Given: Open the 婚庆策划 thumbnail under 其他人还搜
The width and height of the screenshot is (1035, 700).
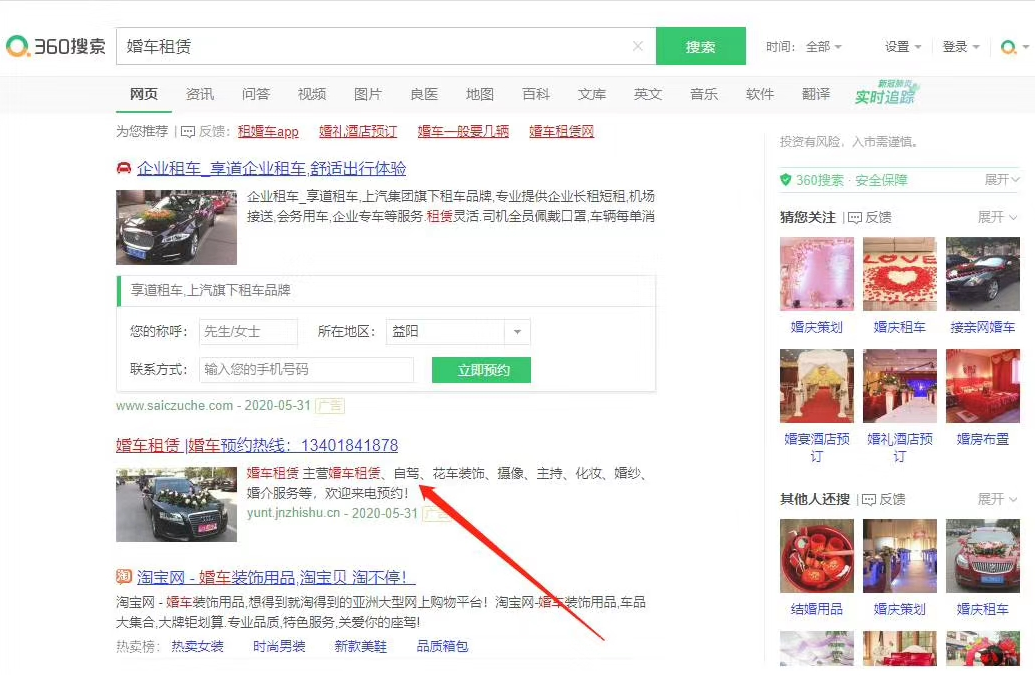Looking at the screenshot, I should pyautogui.click(x=900, y=556).
